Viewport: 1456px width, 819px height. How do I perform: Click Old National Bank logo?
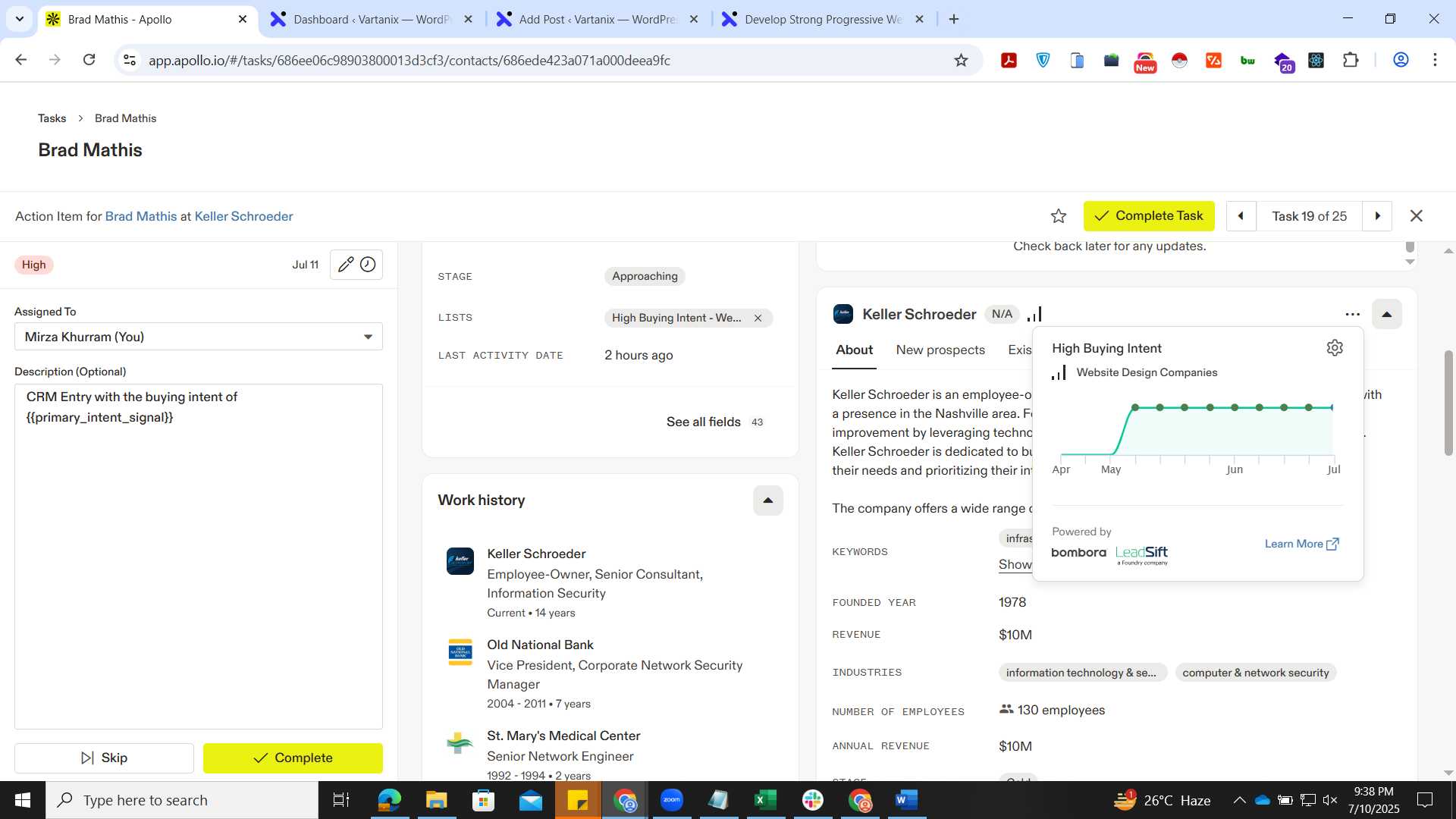[x=460, y=652]
